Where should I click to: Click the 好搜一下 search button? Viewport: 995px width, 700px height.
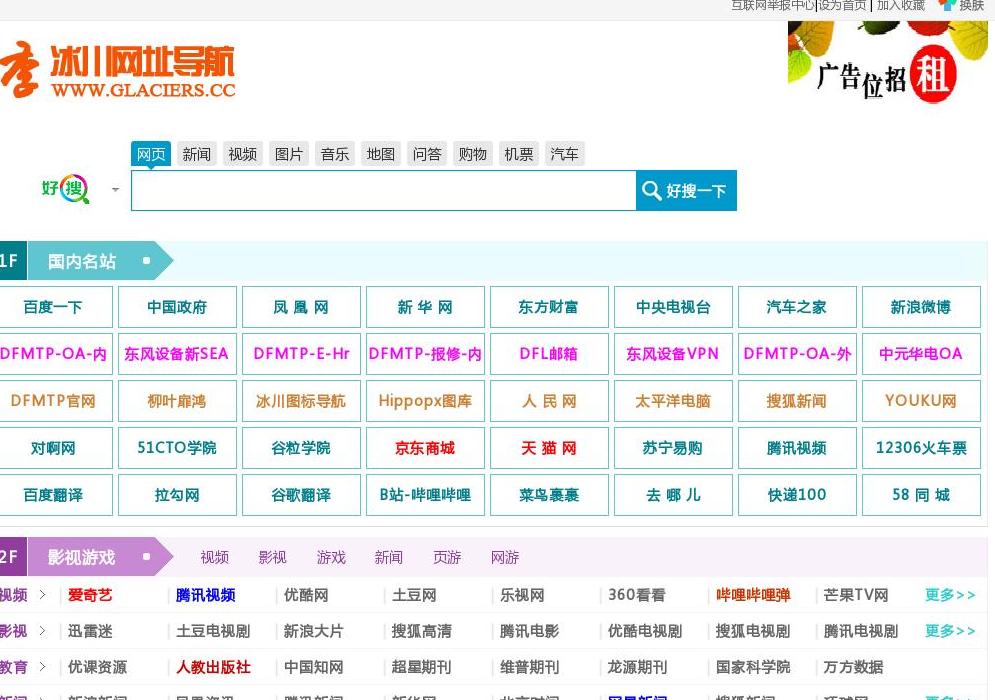point(686,190)
